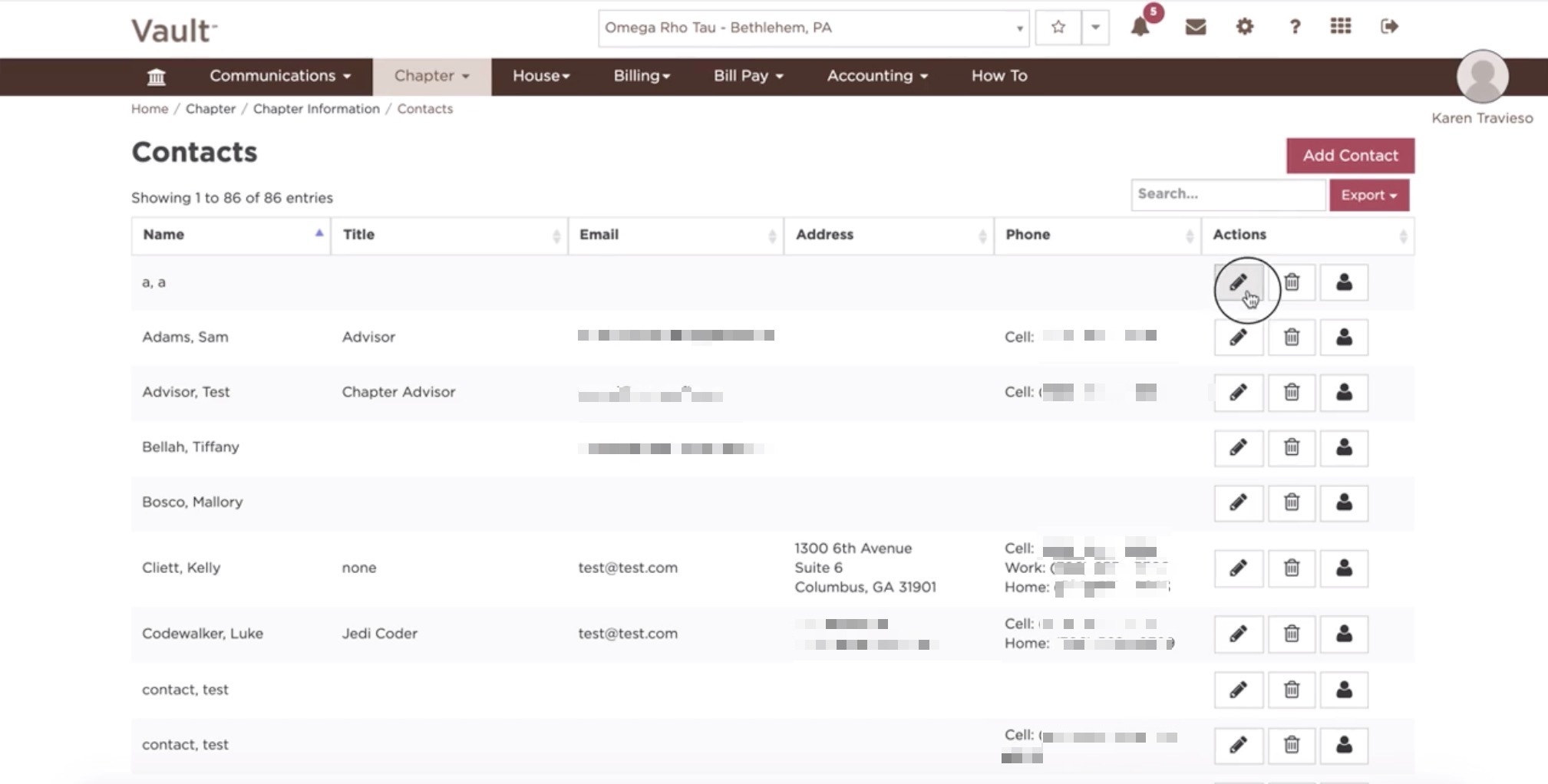Open the Communications menu

(280, 76)
